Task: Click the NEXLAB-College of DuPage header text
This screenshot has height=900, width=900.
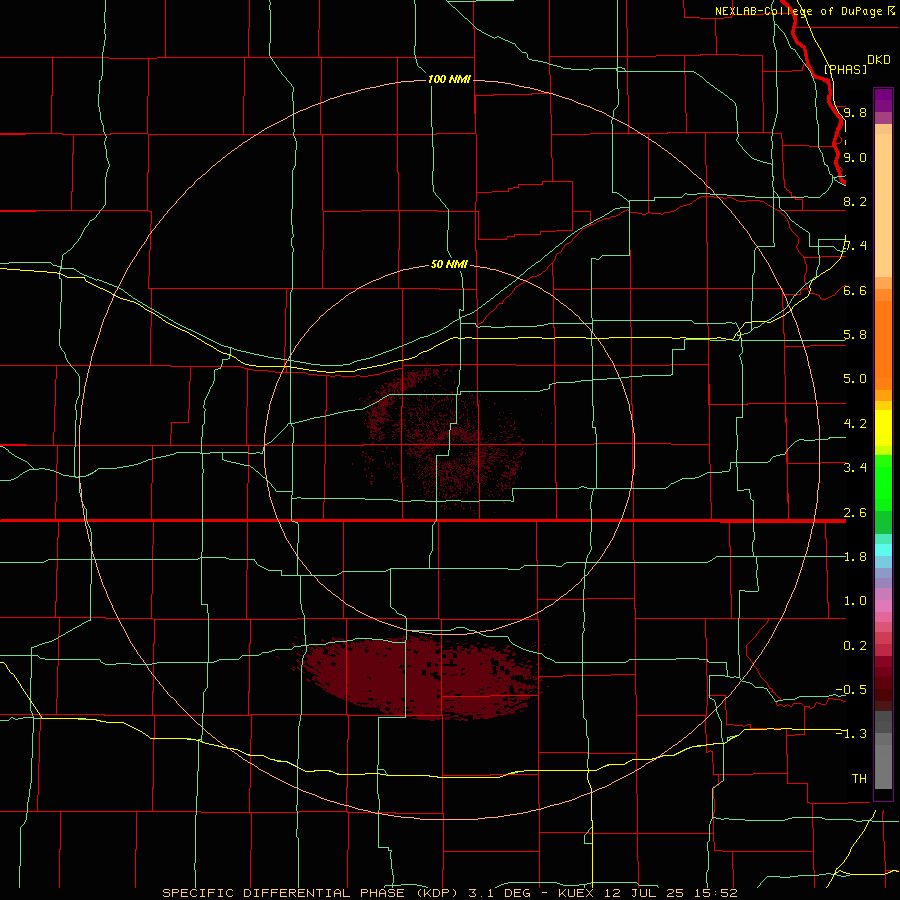Action: (798, 11)
